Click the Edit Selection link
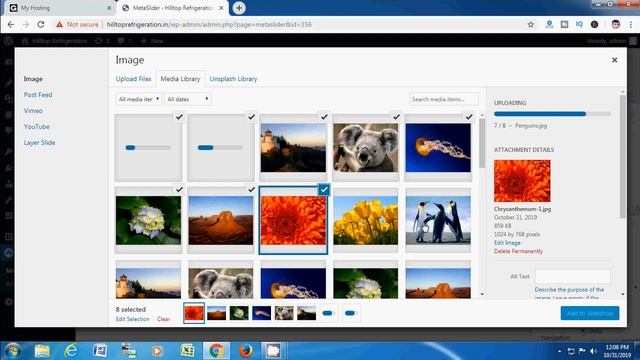 (133, 319)
